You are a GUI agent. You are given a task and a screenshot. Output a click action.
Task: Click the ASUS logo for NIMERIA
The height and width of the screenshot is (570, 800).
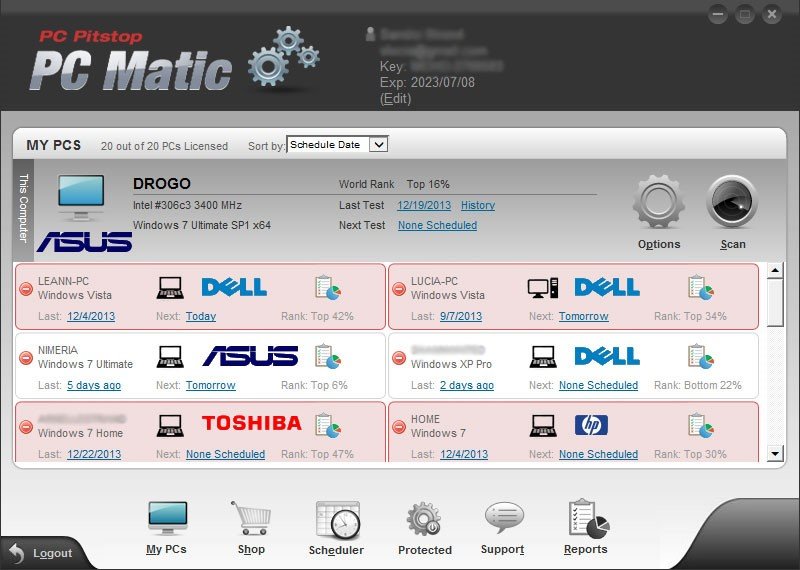[251, 356]
